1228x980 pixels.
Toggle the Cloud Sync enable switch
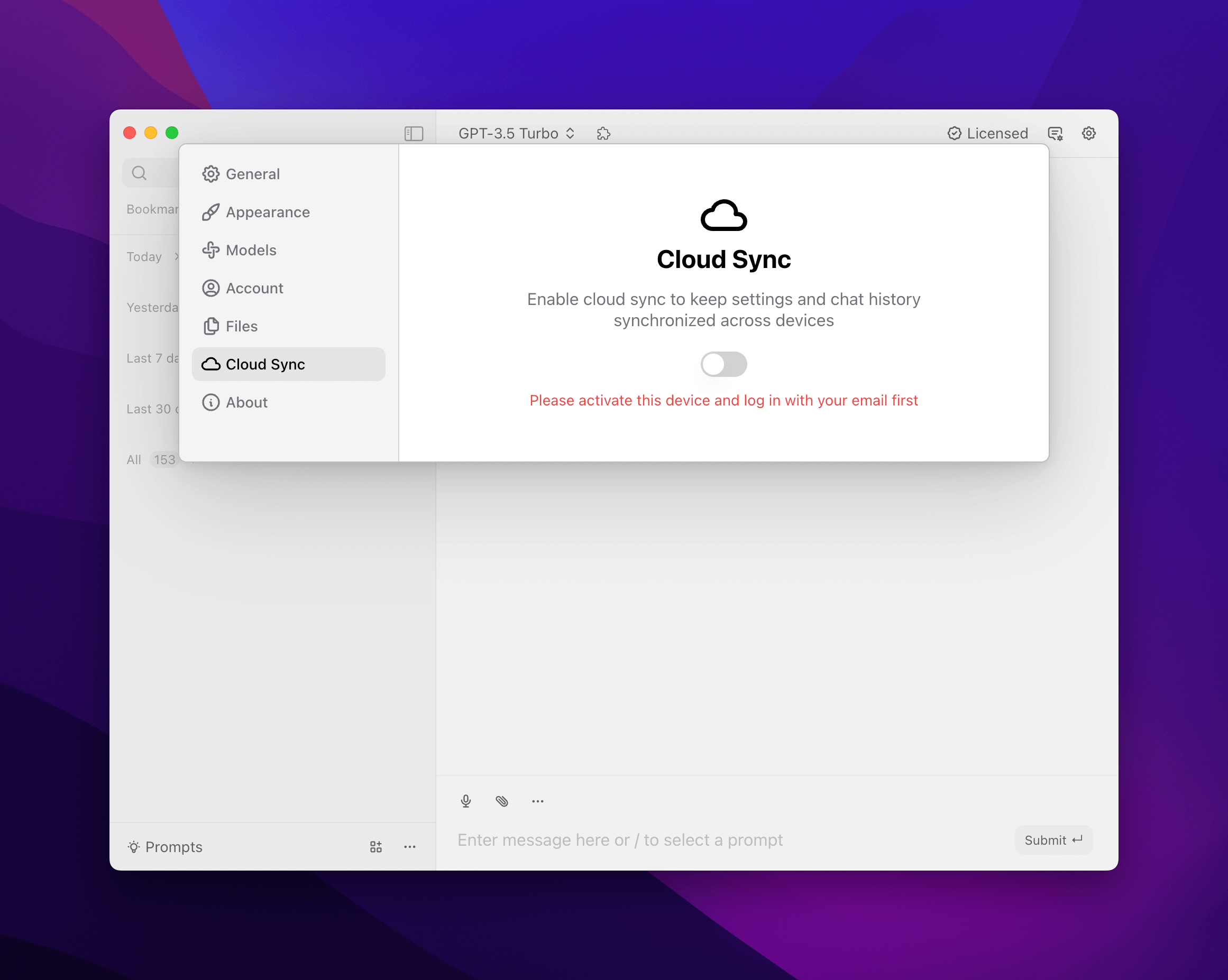[x=723, y=363]
